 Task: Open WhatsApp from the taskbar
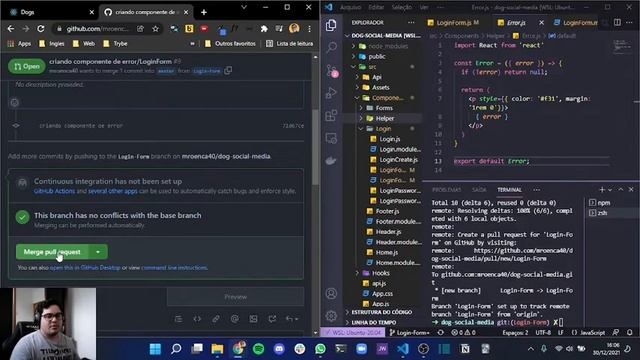point(320,349)
